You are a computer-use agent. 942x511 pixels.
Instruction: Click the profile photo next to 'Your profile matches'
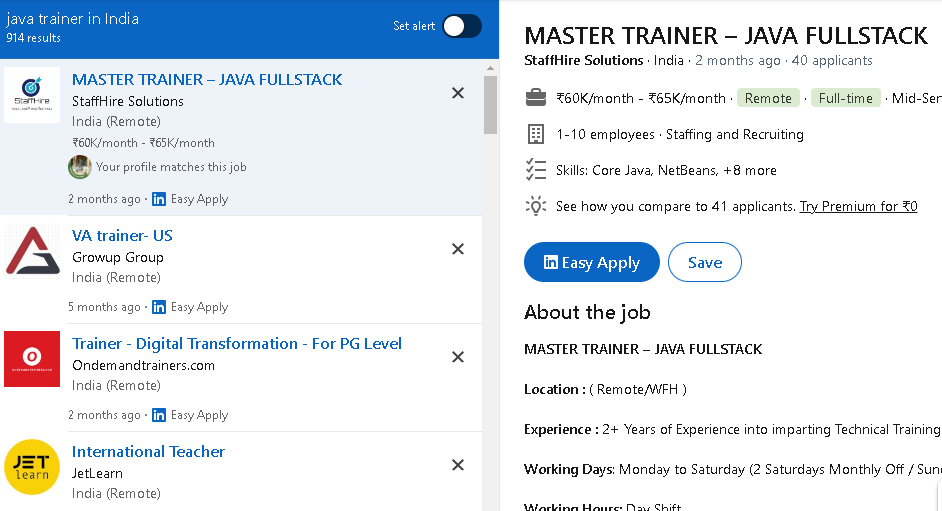click(80, 167)
